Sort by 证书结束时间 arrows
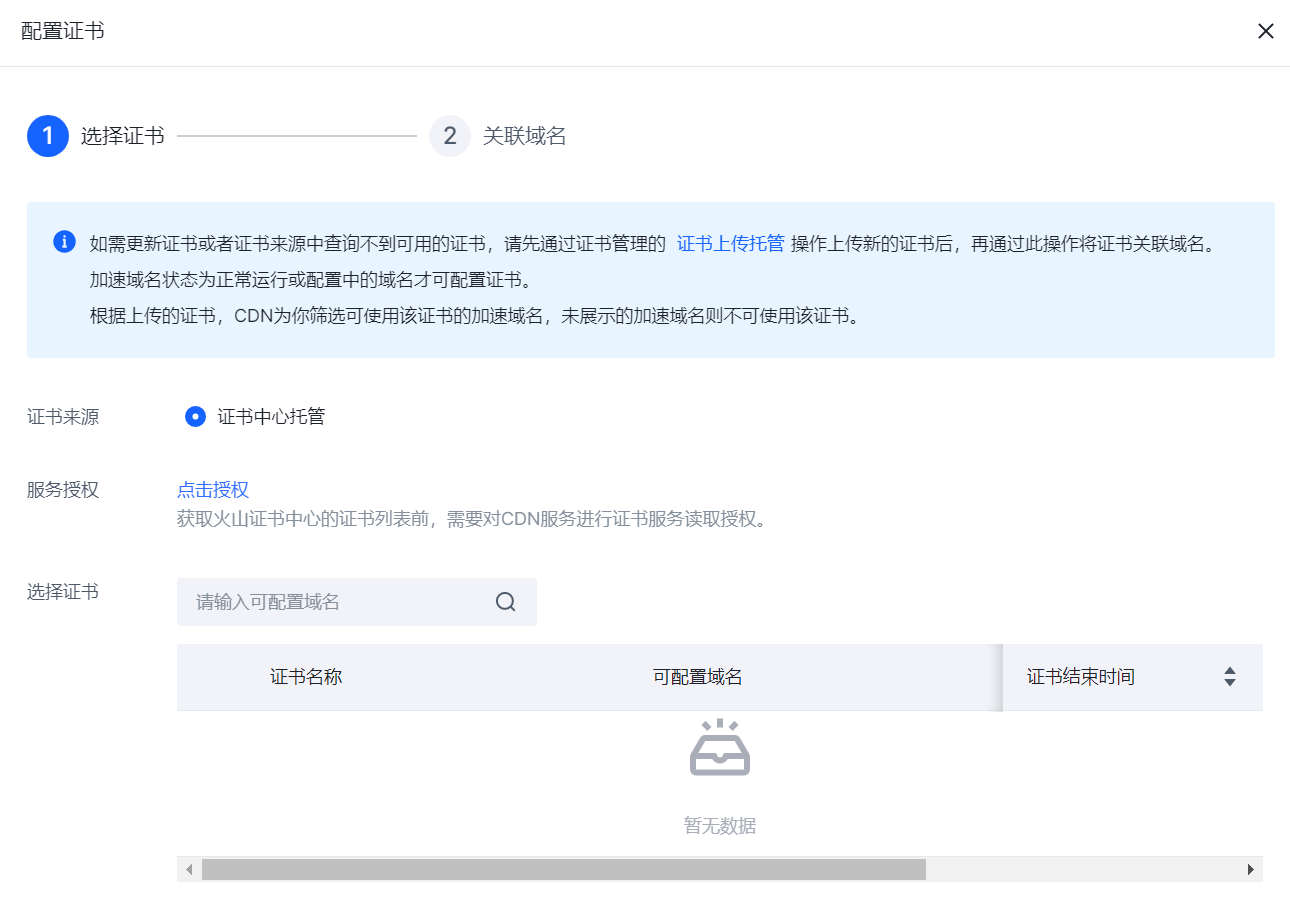The height and width of the screenshot is (914, 1290). 1230,677
